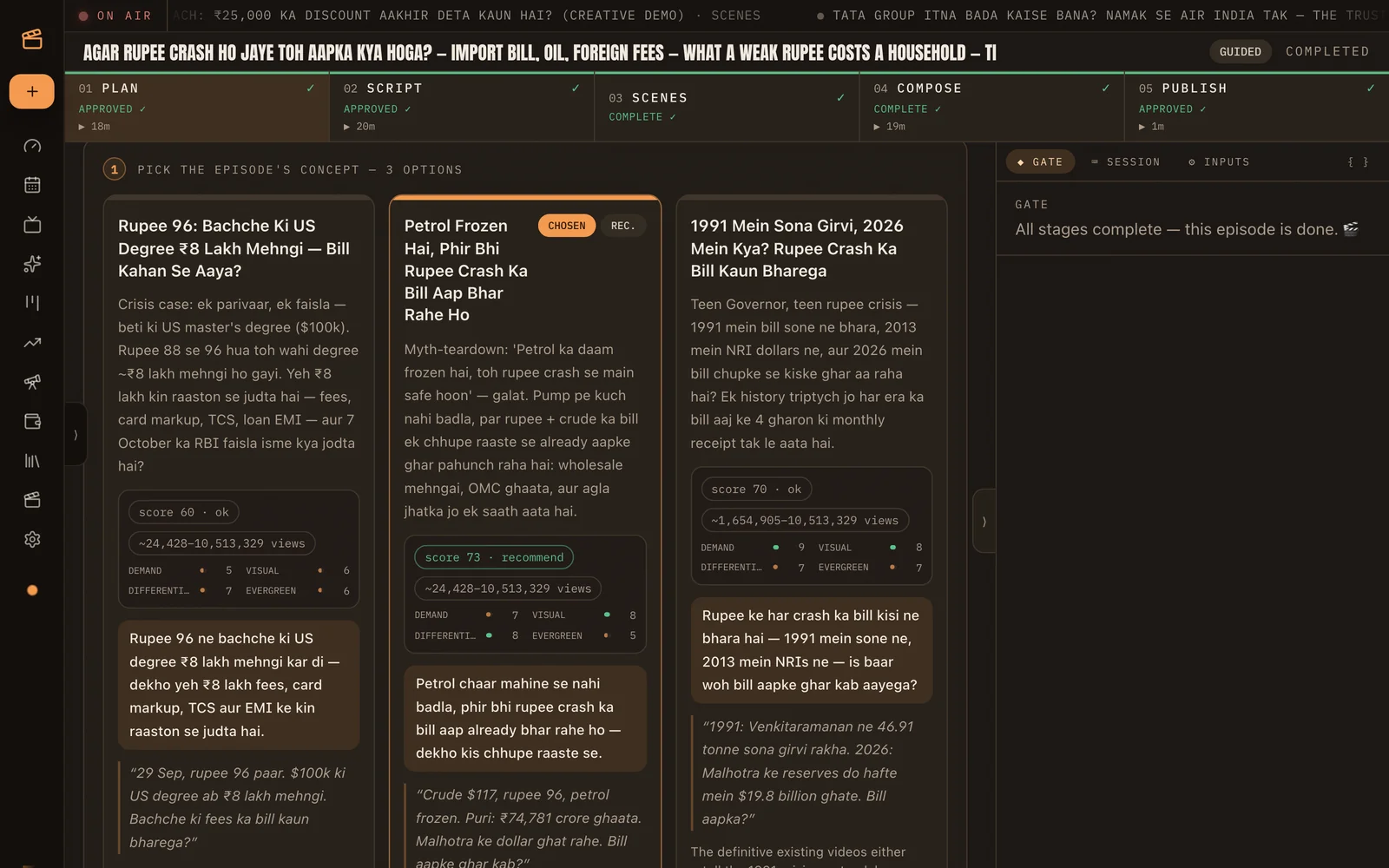1389x868 pixels.
Task: Open the library books icon
Action: 32,461
